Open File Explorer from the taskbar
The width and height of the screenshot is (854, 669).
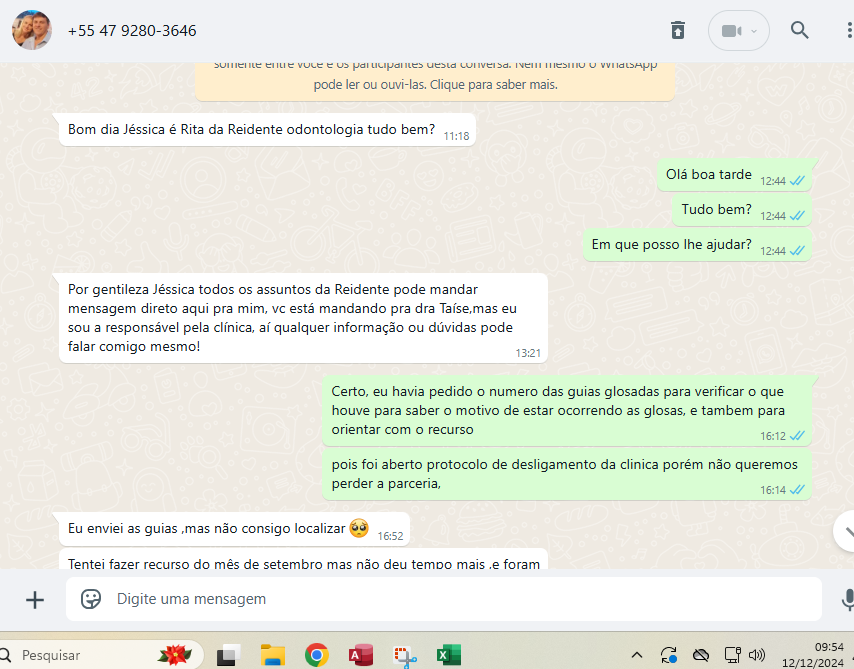point(273,655)
